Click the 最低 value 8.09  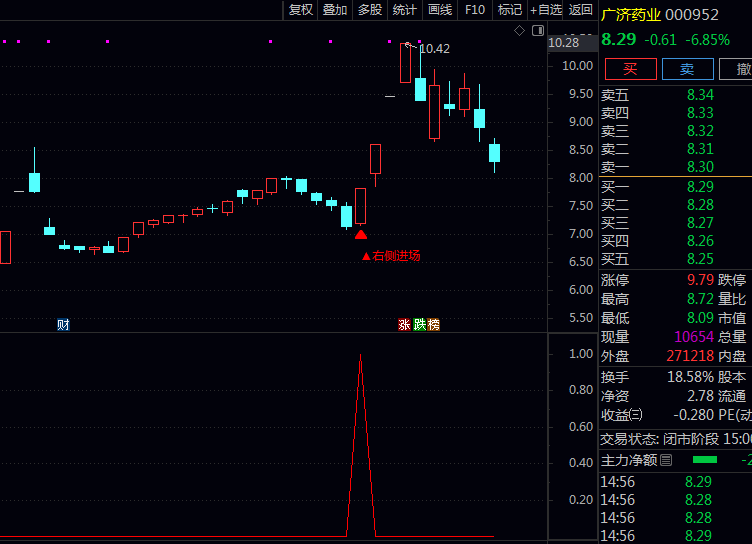point(700,318)
